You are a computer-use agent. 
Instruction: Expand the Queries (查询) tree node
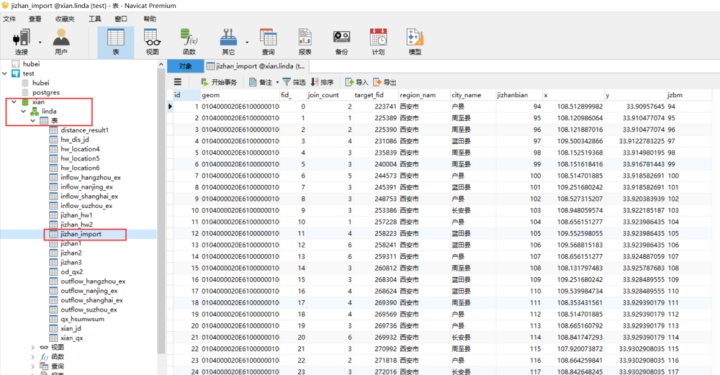point(33,366)
